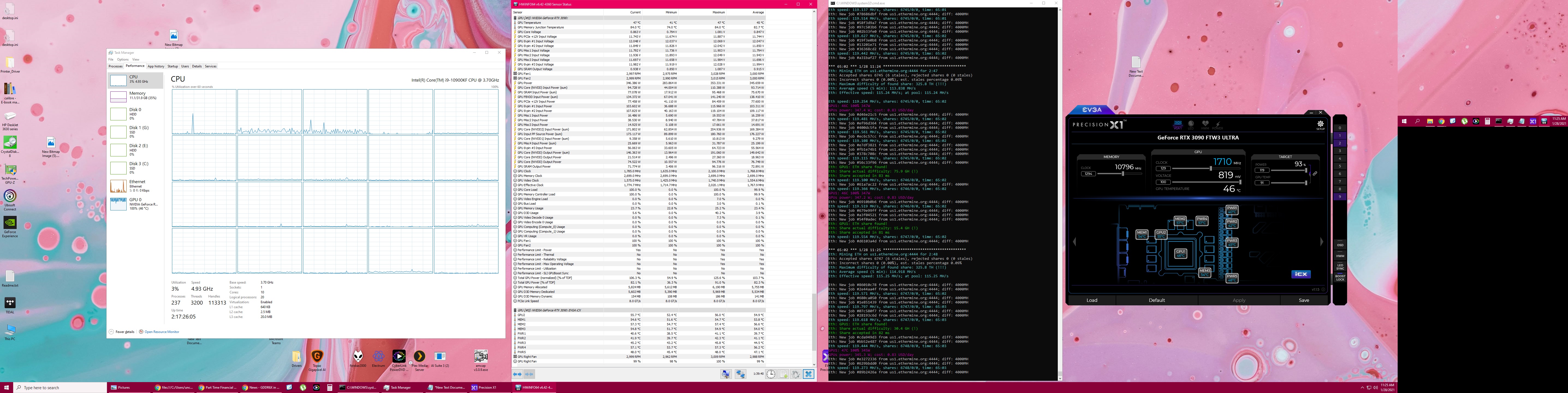Select Memory in Task Manager sidebar

pyautogui.click(x=136, y=96)
